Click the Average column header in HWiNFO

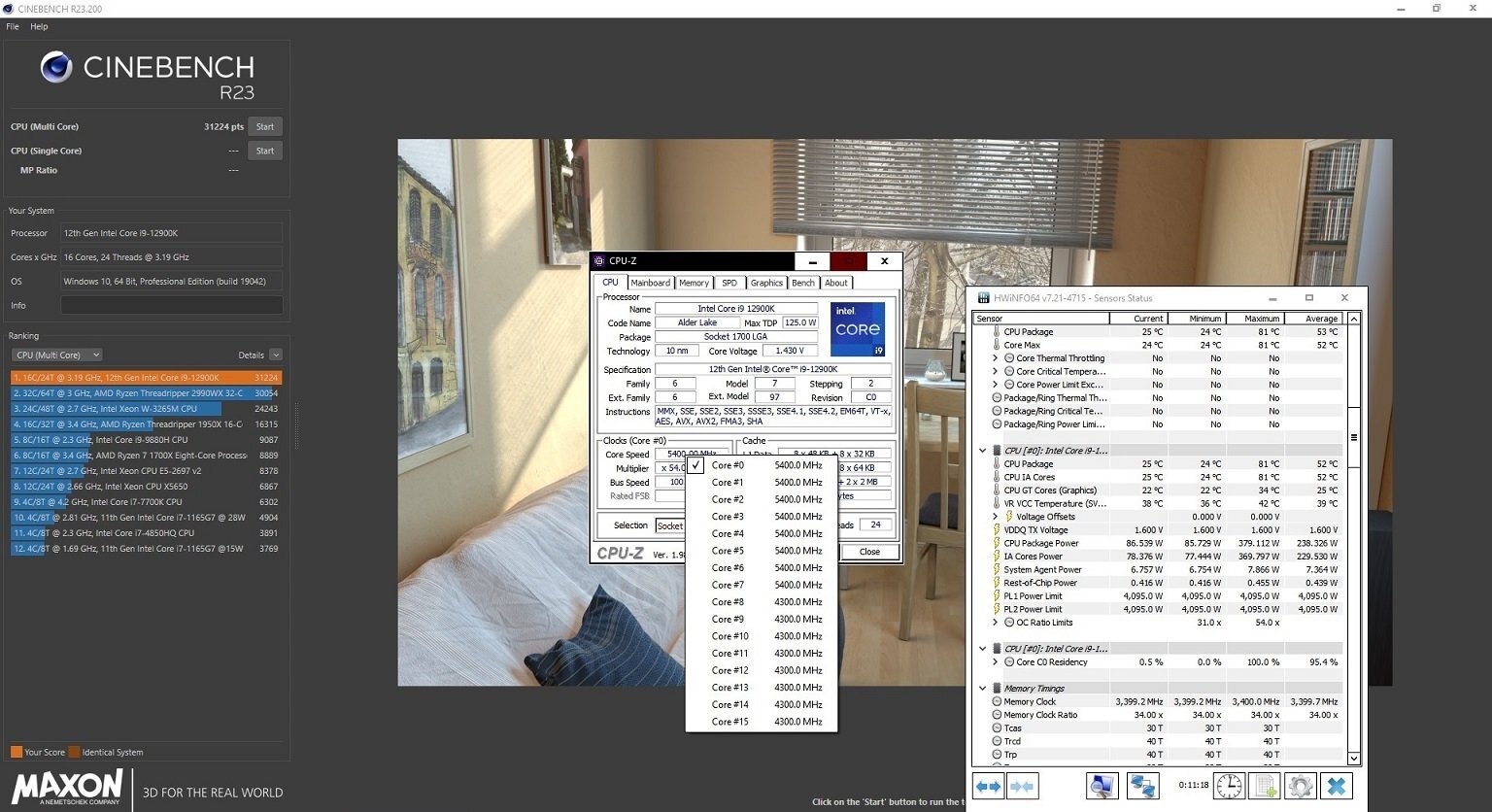coord(1313,319)
